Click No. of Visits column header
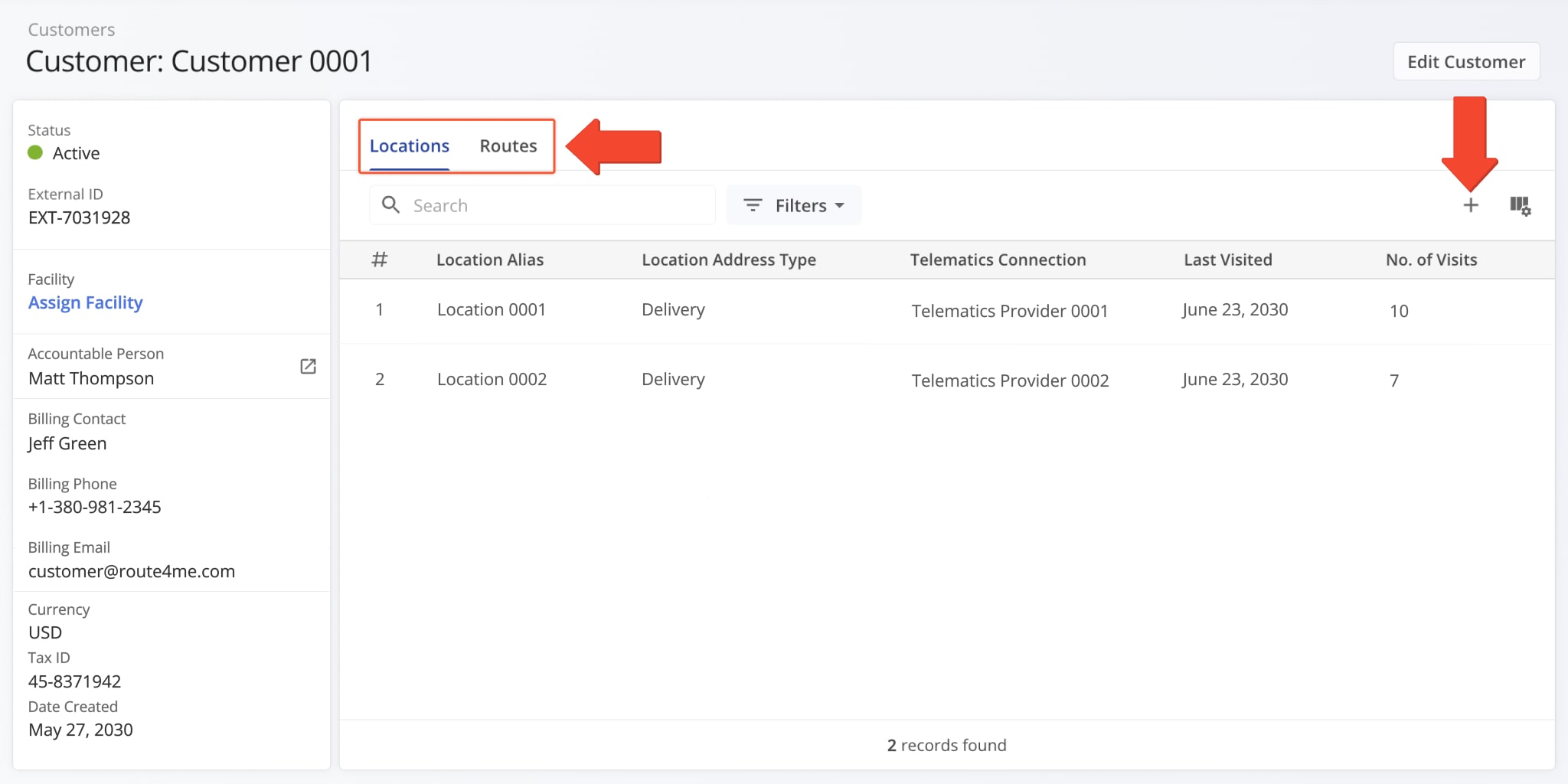The height and width of the screenshot is (784, 1568). pos(1431,260)
